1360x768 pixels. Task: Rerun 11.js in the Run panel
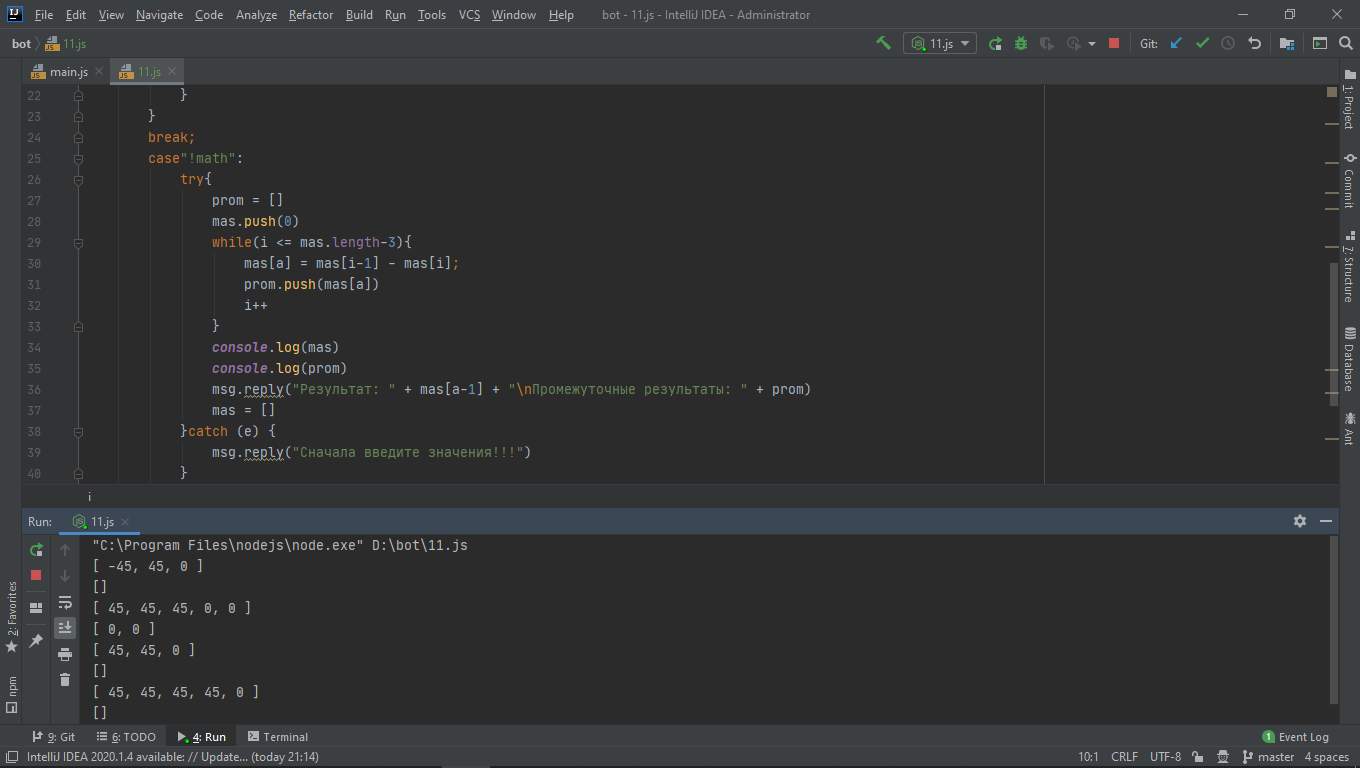36,549
